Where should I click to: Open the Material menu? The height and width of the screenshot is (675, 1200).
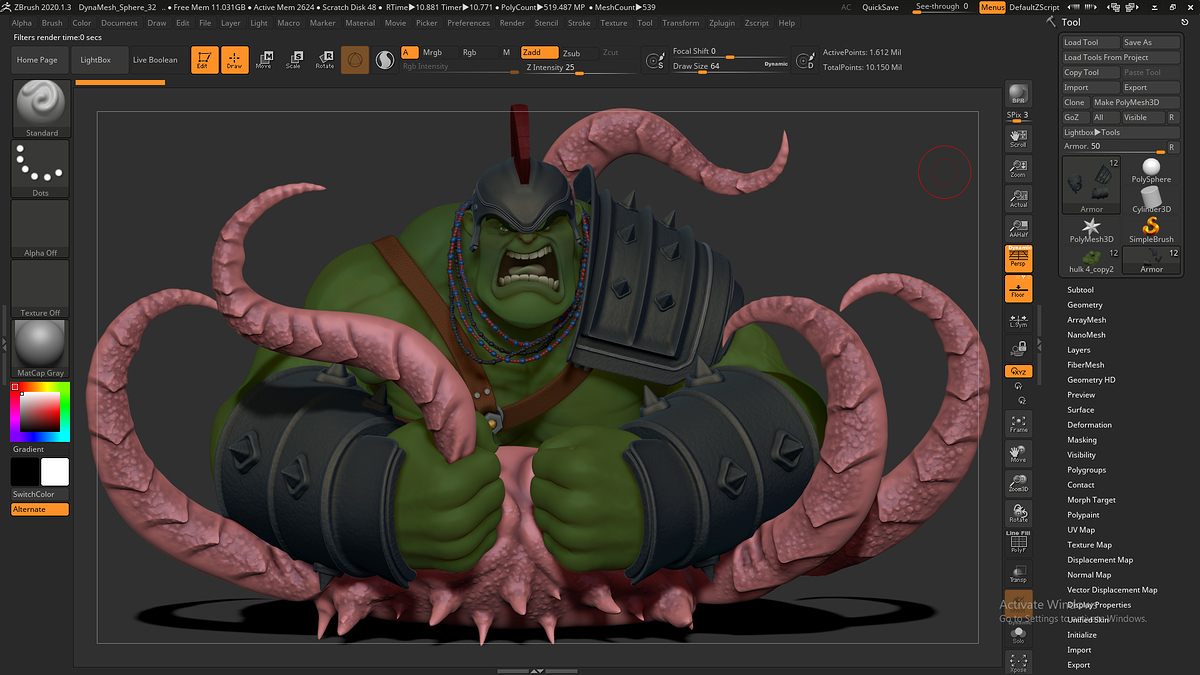click(360, 23)
